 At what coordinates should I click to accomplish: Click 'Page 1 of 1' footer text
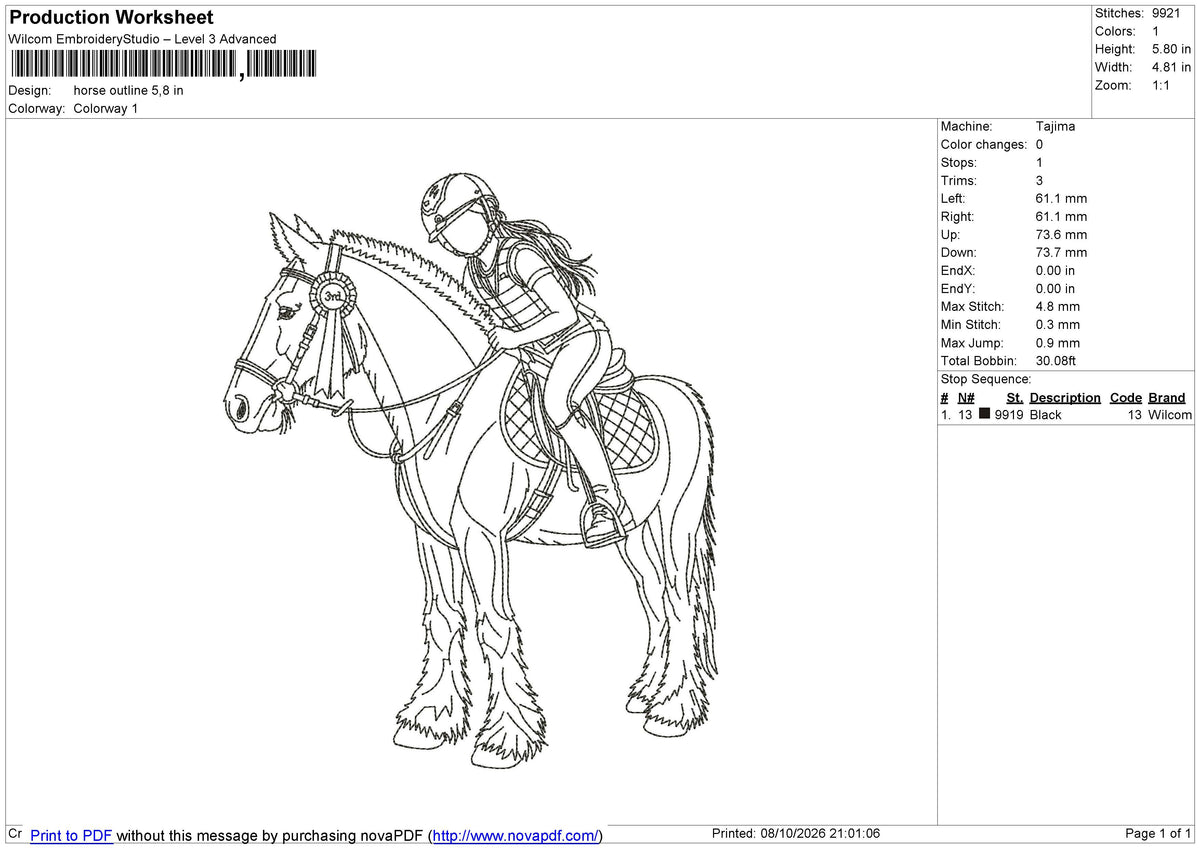1158,834
